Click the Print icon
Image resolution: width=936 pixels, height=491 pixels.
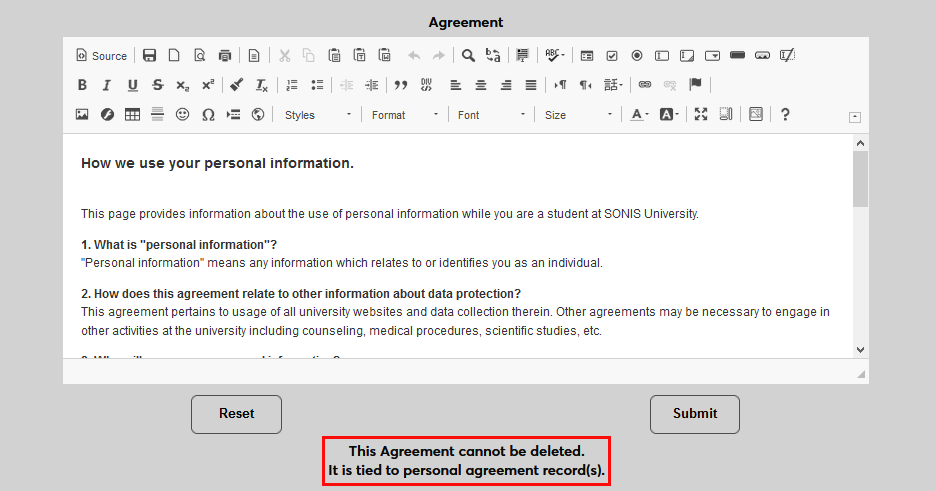[x=224, y=55]
